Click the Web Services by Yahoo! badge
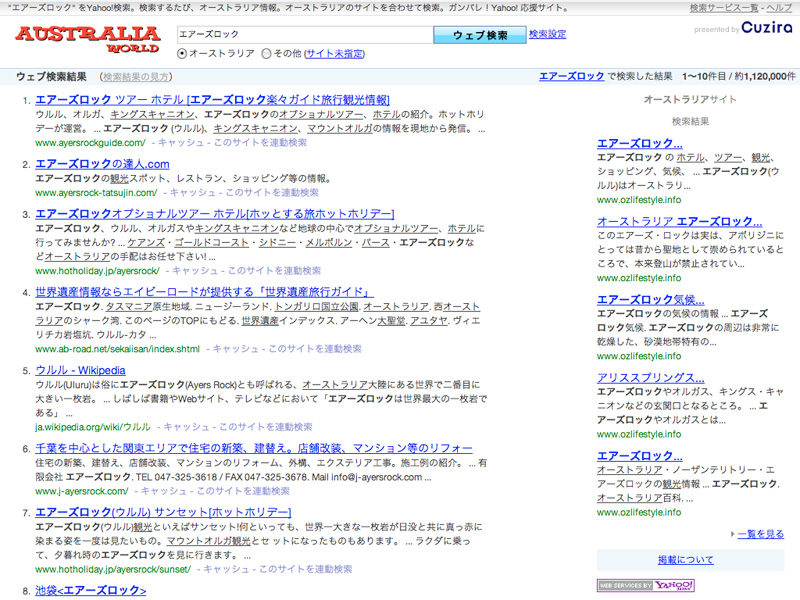Viewport: 800px width, 600px height. [646, 585]
